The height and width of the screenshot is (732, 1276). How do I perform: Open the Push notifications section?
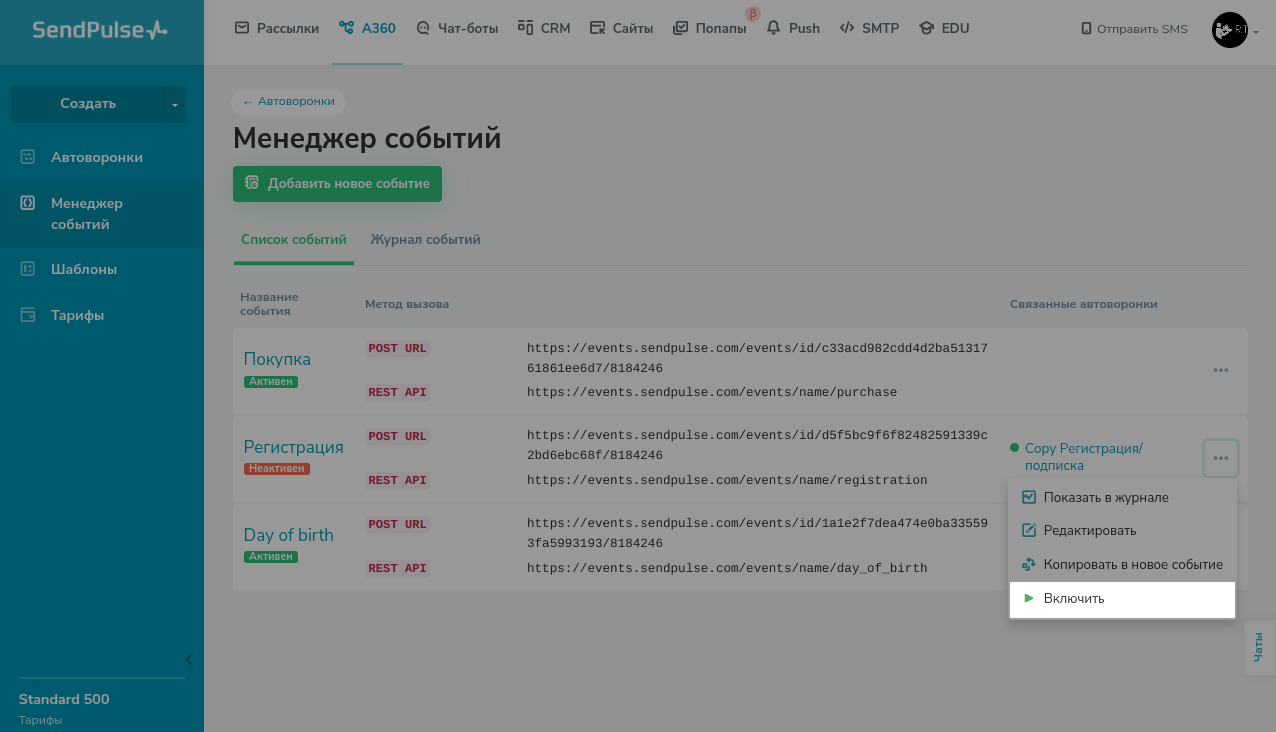(793, 28)
